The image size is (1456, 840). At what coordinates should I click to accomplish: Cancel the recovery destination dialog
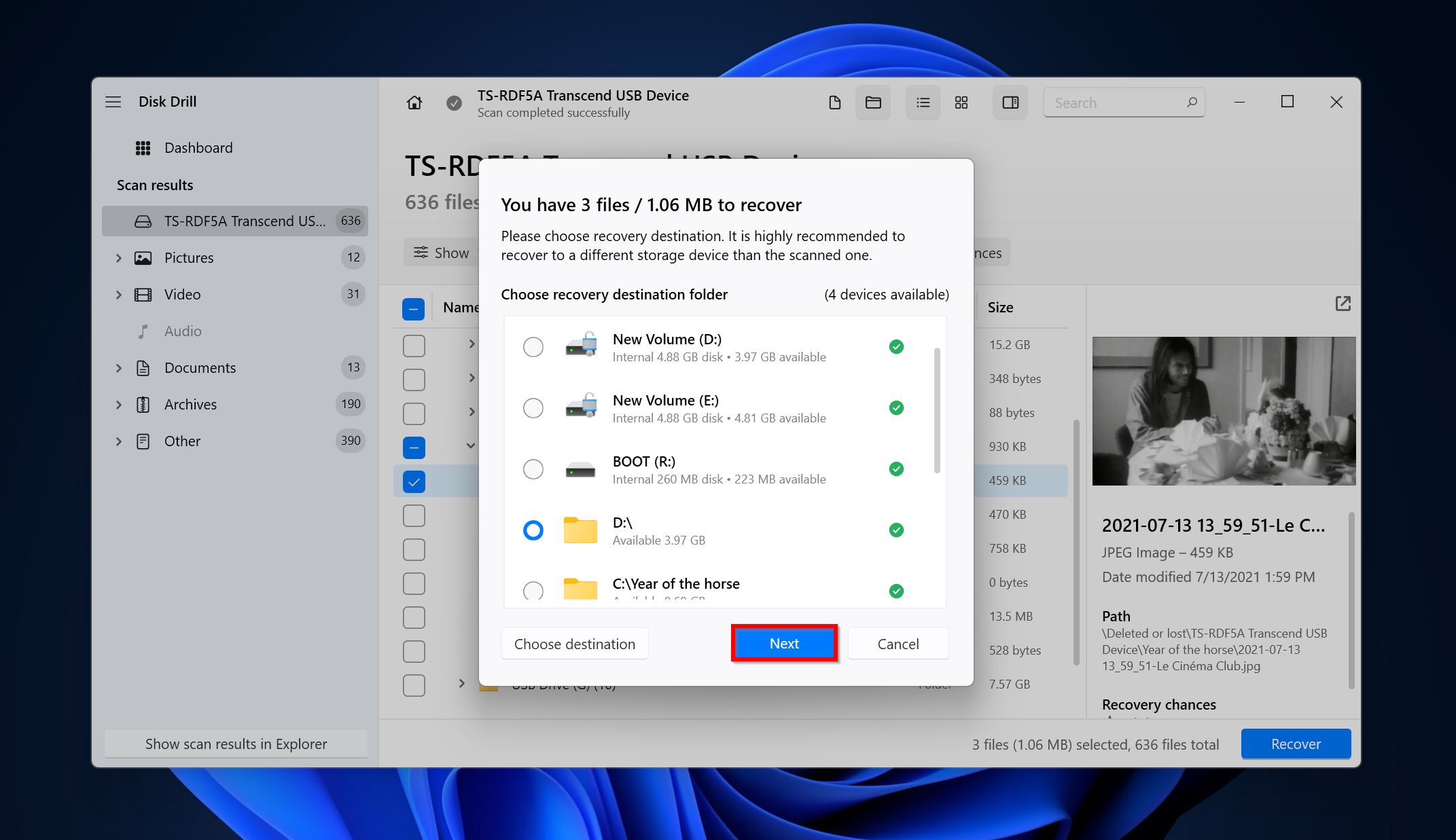[898, 644]
